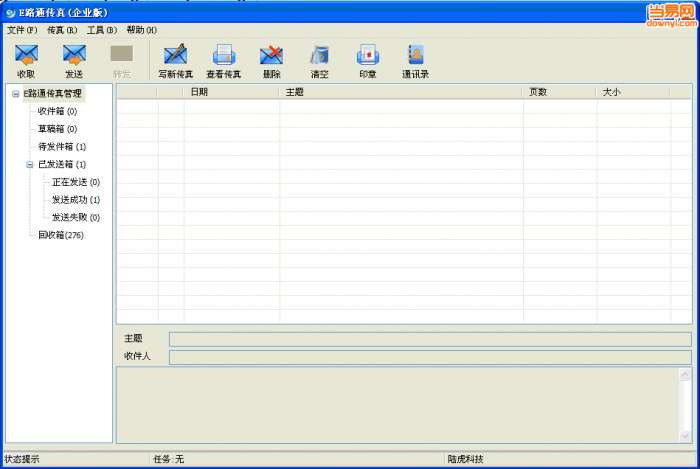Select the 已发送箱 (1) folder
The height and width of the screenshot is (469, 700).
[x=62, y=164]
